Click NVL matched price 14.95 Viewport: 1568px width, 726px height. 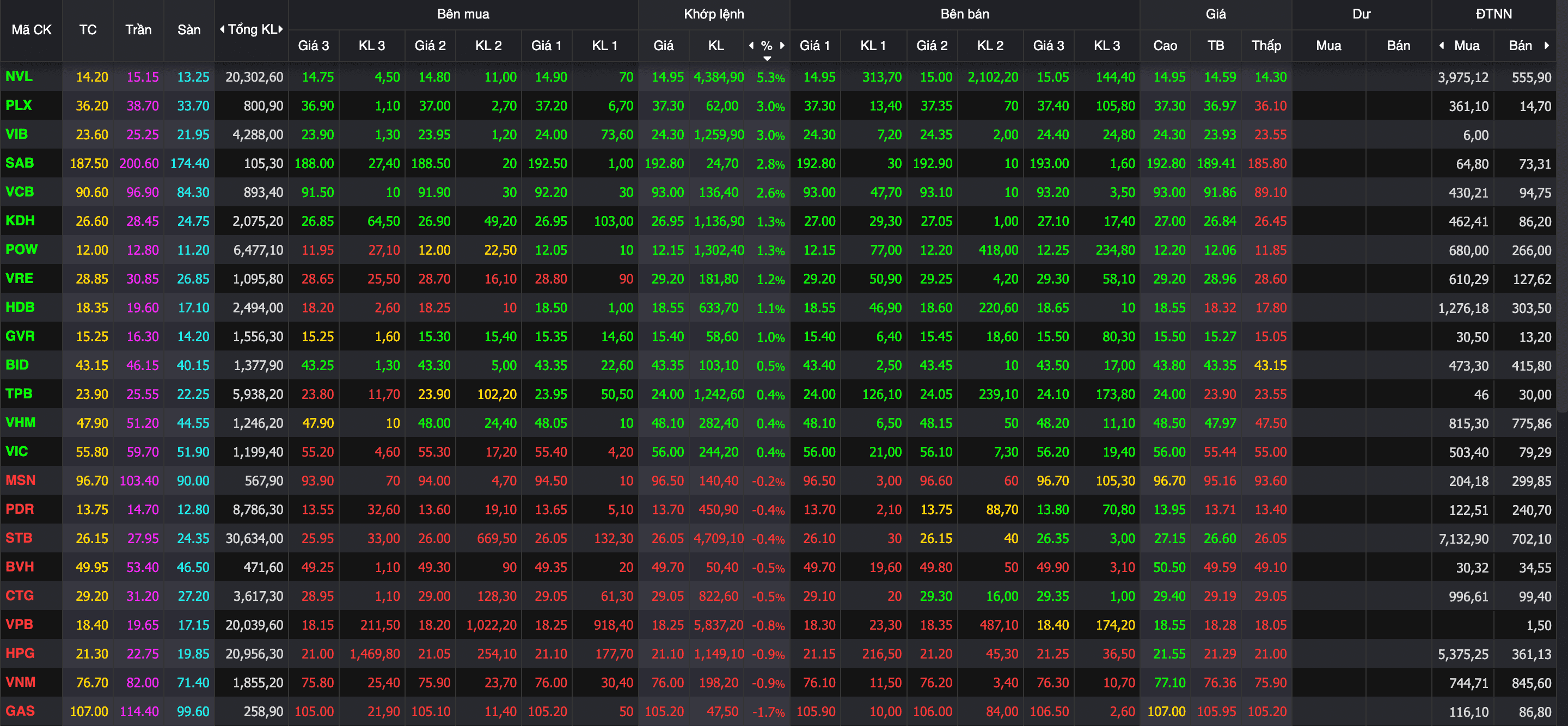[667, 77]
